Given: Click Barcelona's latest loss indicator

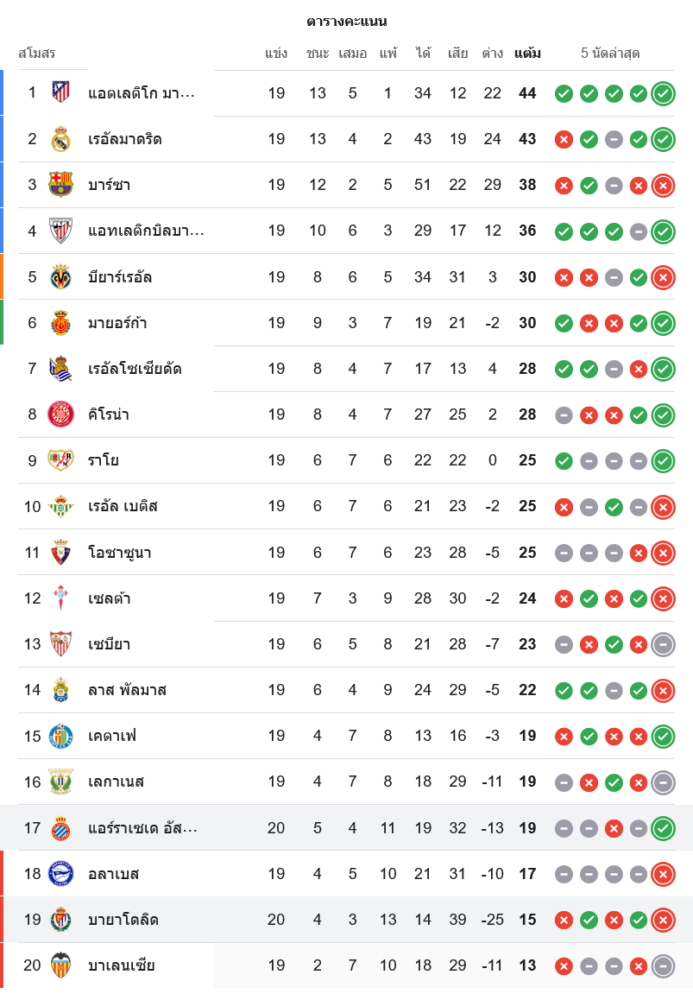Looking at the screenshot, I should click(662, 185).
